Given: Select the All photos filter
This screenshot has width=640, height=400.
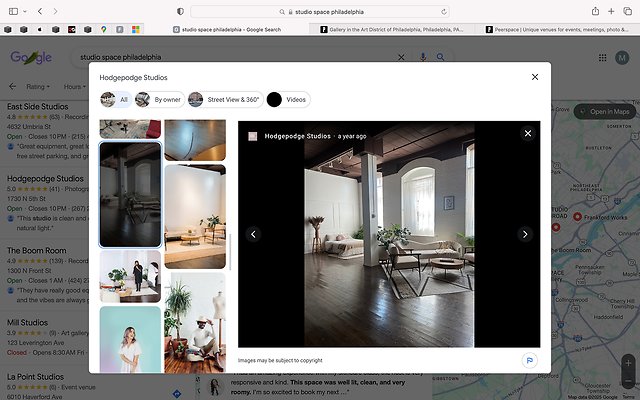Looking at the screenshot, I should pyautogui.click(x=116, y=100).
